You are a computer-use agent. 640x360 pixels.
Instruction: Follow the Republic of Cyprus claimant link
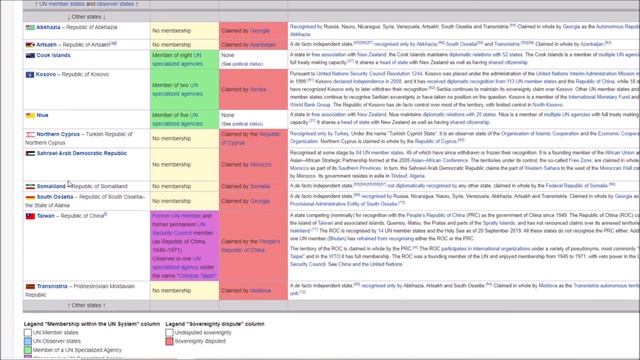point(251,138)
